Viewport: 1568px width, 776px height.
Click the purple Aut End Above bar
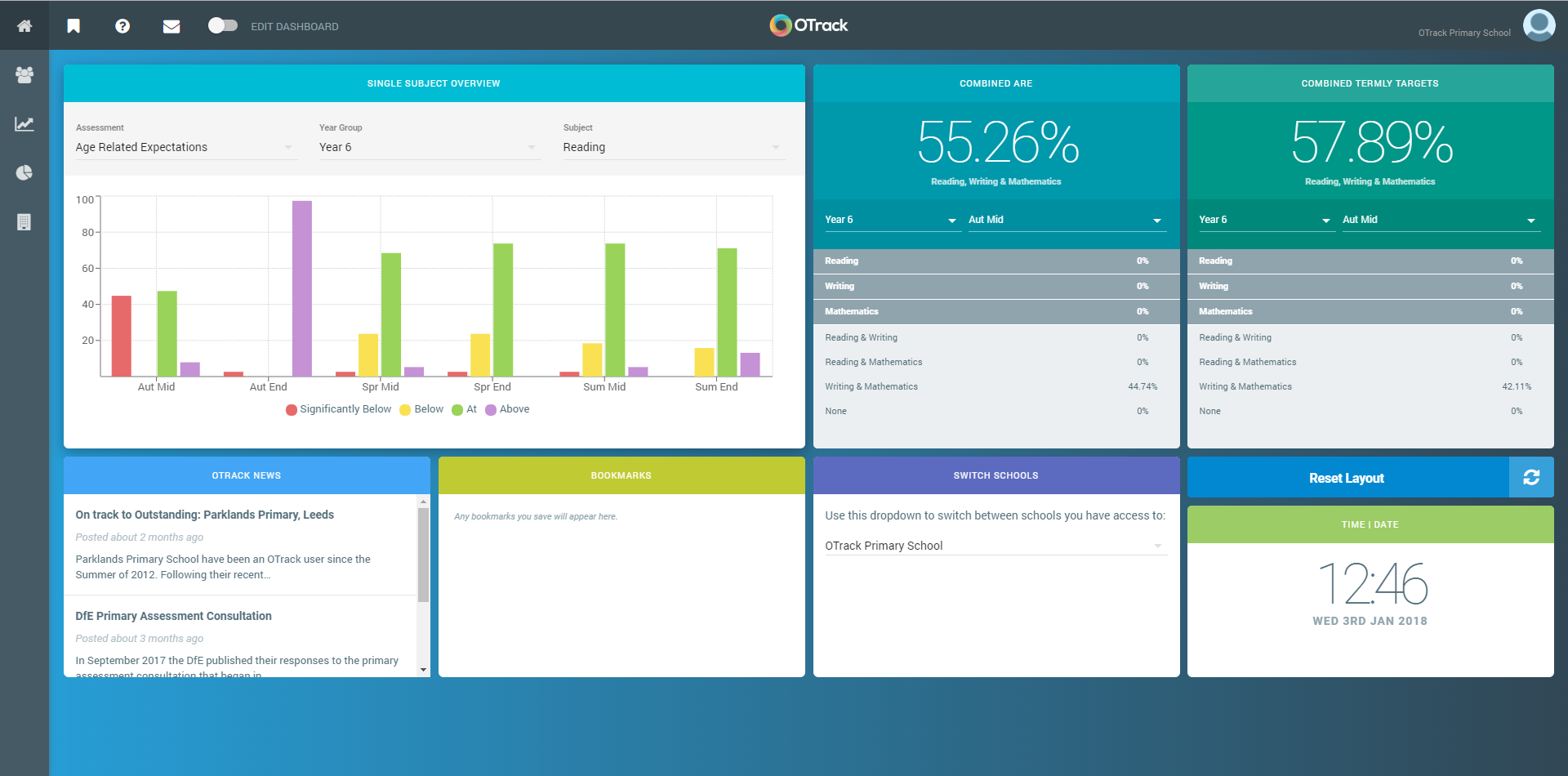click(x=302, y=288)
